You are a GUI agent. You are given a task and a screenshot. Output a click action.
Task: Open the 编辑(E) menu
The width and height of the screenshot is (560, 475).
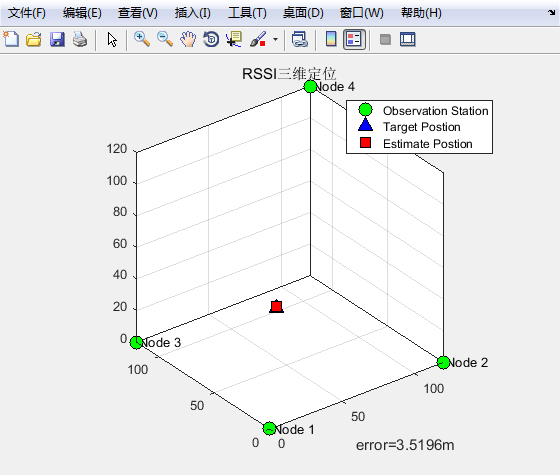(82, 13)
